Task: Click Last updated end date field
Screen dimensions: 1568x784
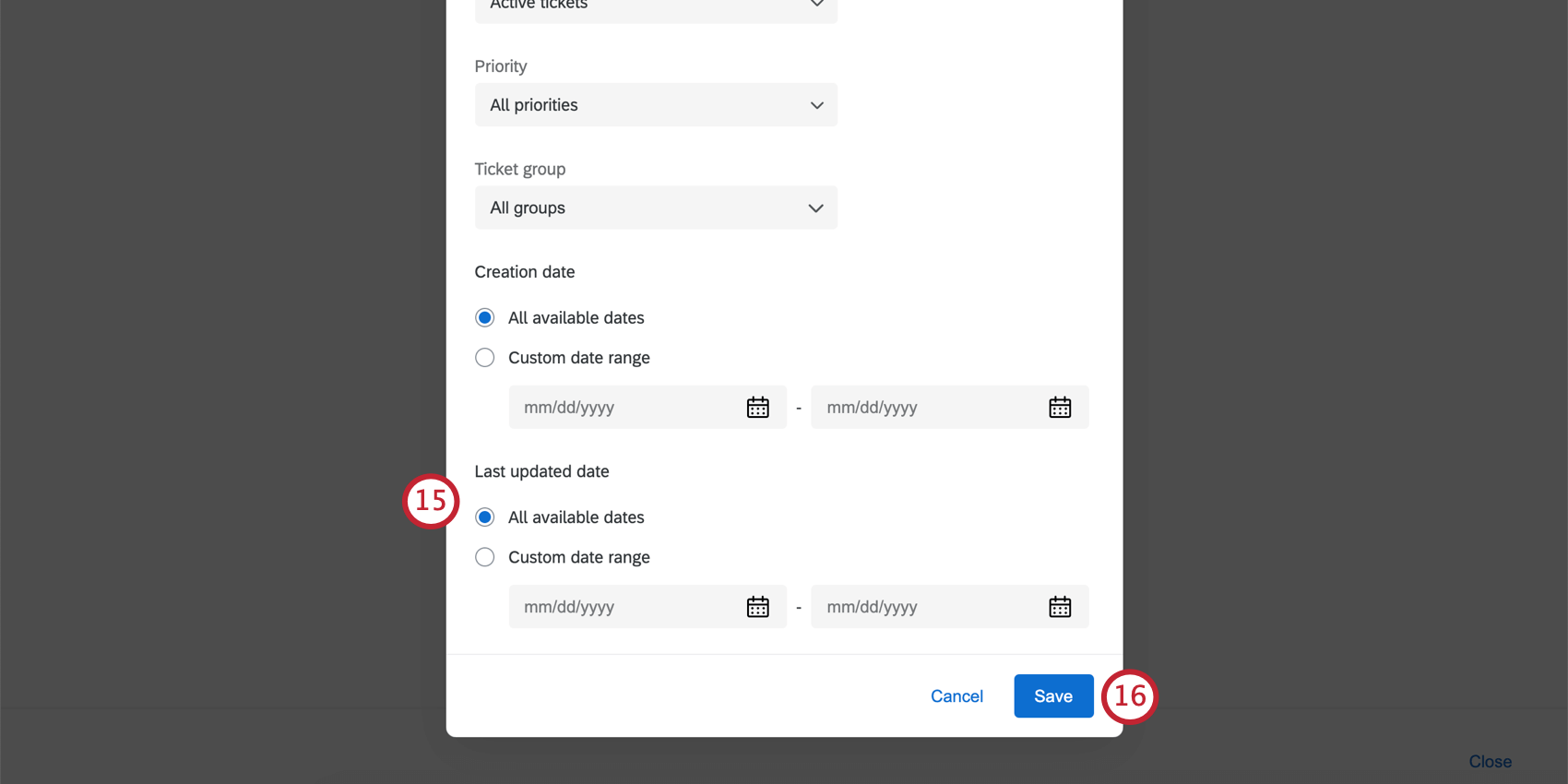Action: 927,607
